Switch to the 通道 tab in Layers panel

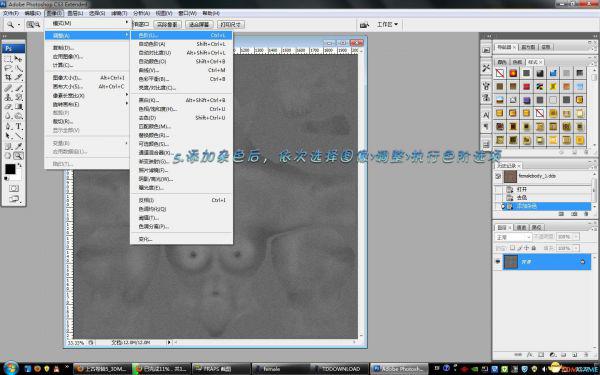click(522, 227)
